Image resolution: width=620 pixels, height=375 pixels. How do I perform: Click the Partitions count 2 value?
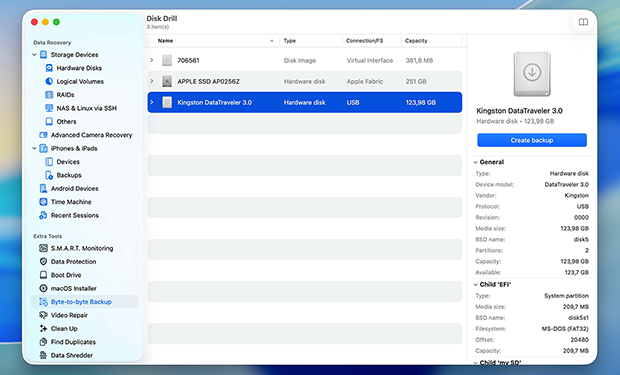(587, 250)
